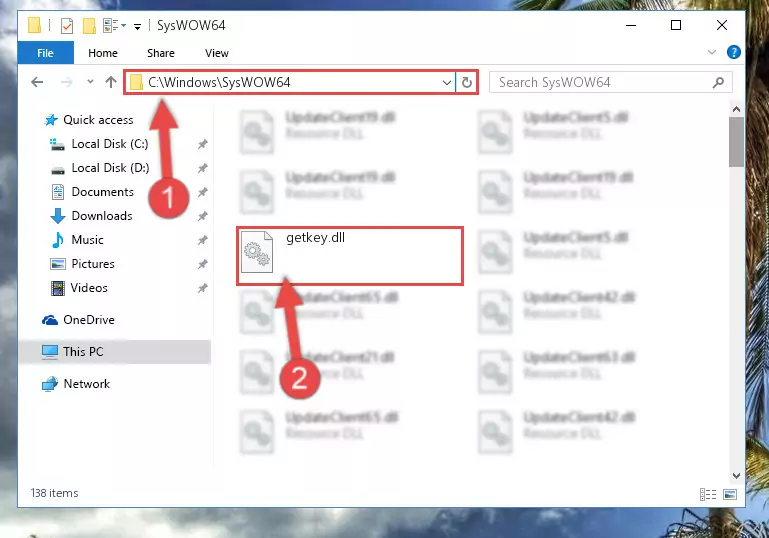Switch to the View ribbon tab
The width and height of the screenshot is (769, 538).
pos(216,53)
